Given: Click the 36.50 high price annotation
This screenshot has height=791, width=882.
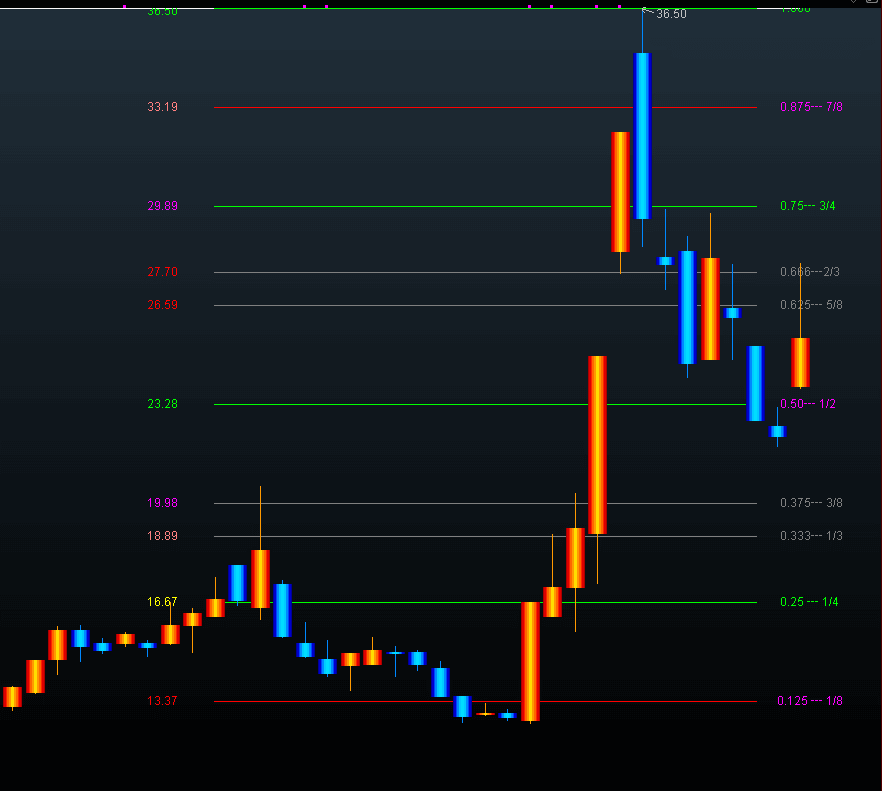Looking at the screenshot, I should pos(671,14).
